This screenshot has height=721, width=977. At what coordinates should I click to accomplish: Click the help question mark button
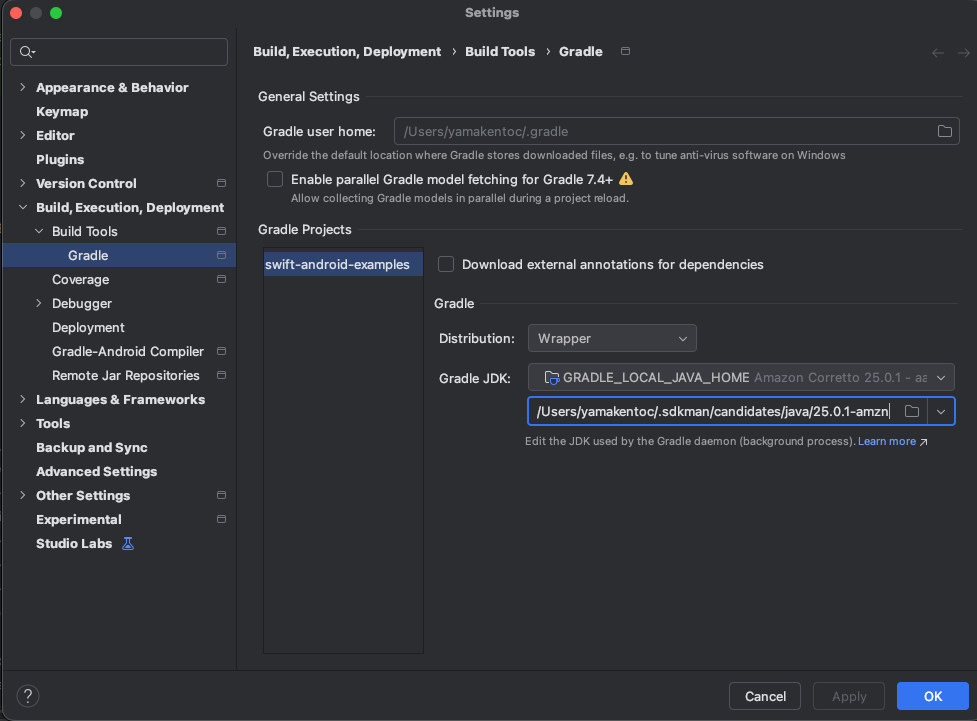pyautogui.click(x=28, y=696)
